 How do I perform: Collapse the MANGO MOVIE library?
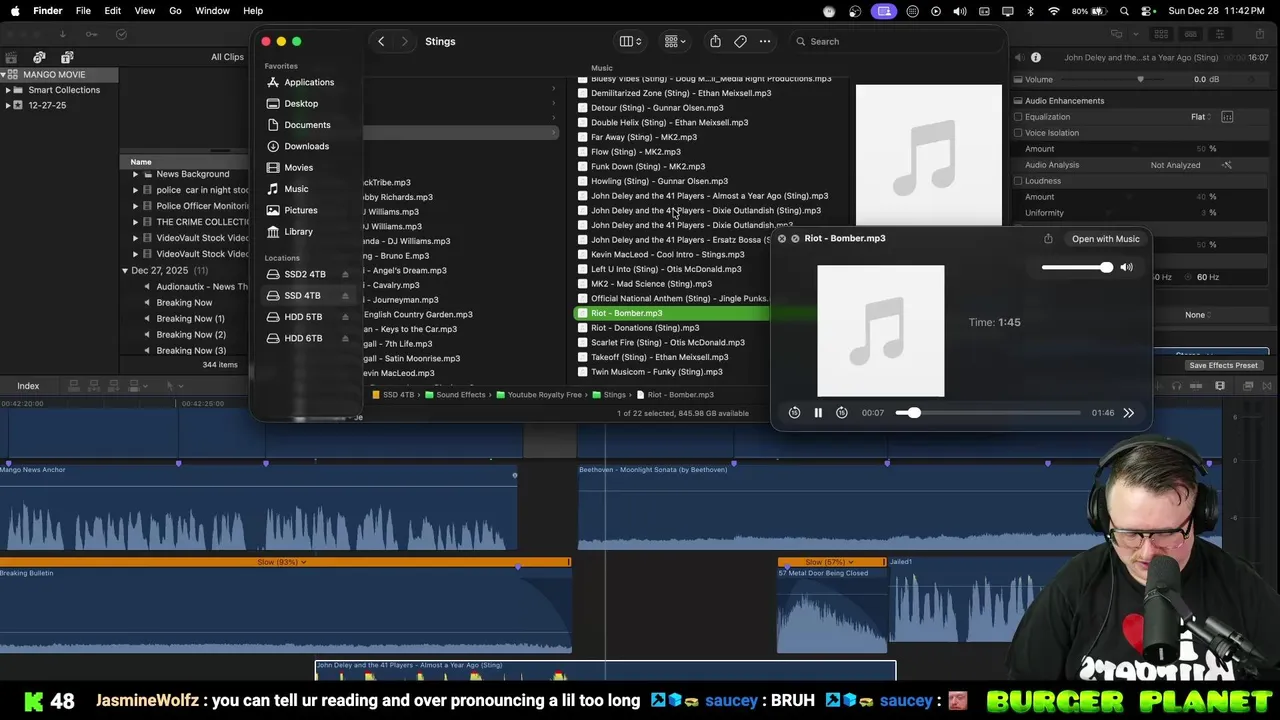tap(4, 75)
